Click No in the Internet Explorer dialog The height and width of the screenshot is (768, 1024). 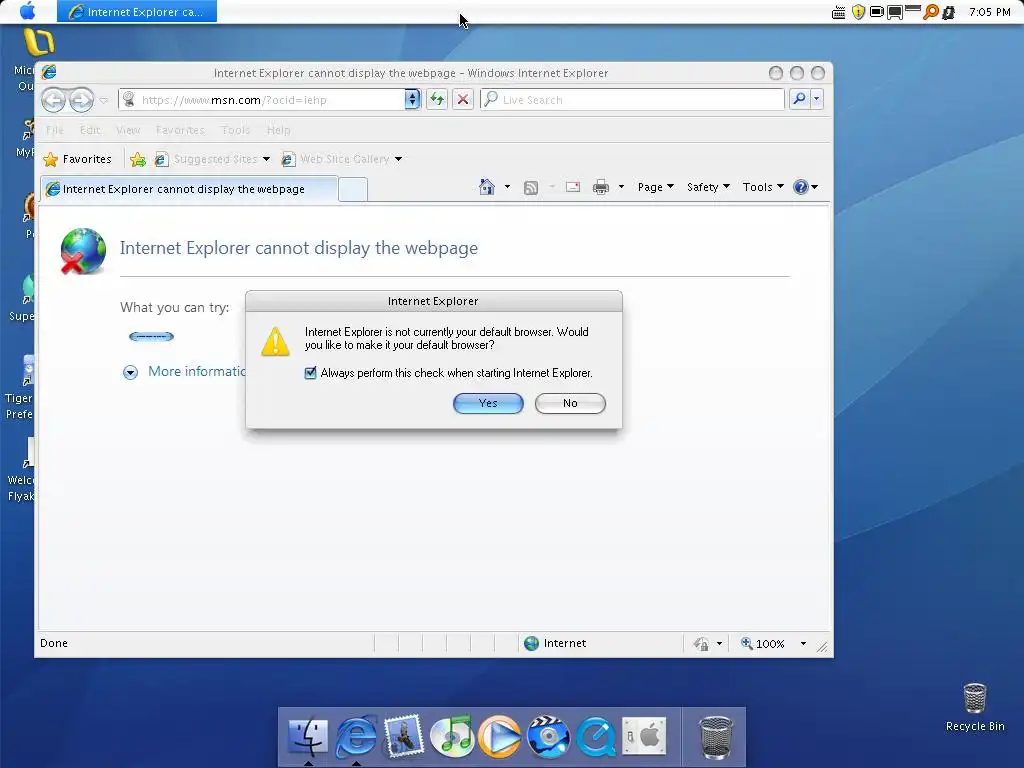(x=570, y=403)
